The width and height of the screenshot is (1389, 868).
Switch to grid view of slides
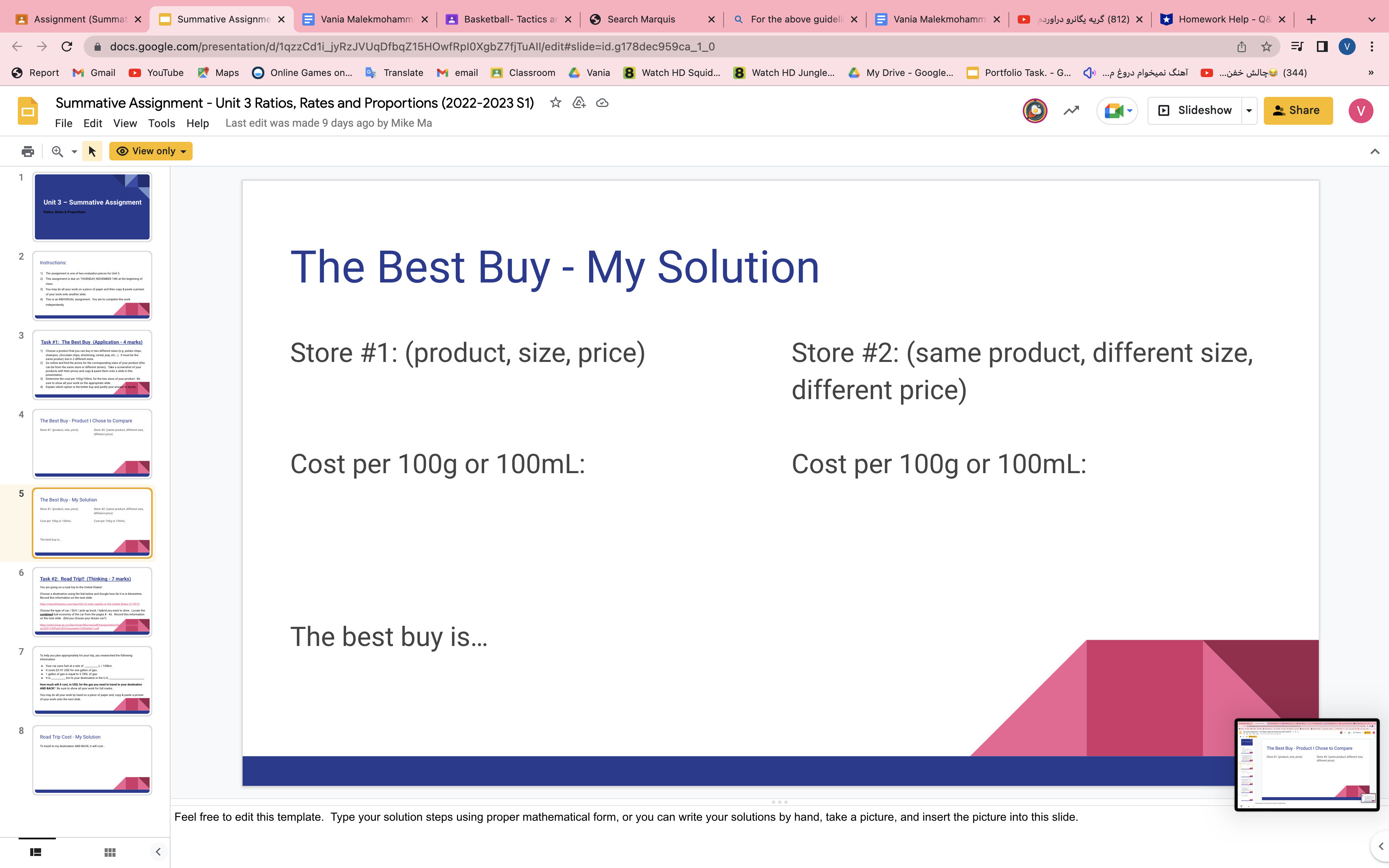[x=110, y=852]
